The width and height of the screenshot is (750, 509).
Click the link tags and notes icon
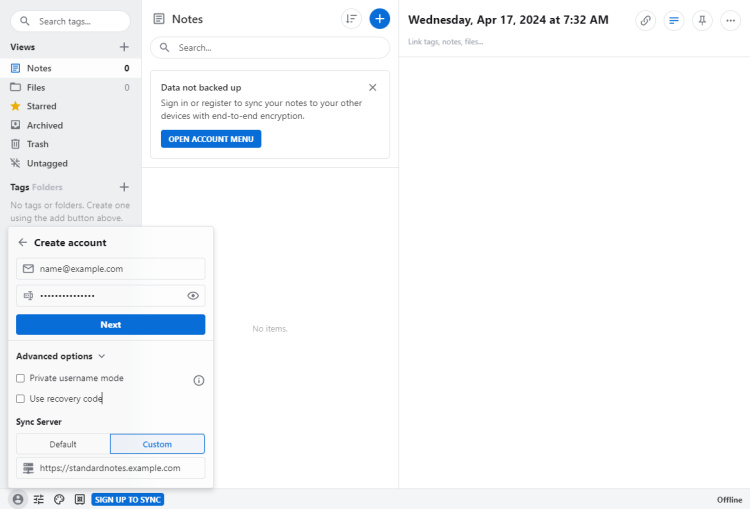coord(646,20)
